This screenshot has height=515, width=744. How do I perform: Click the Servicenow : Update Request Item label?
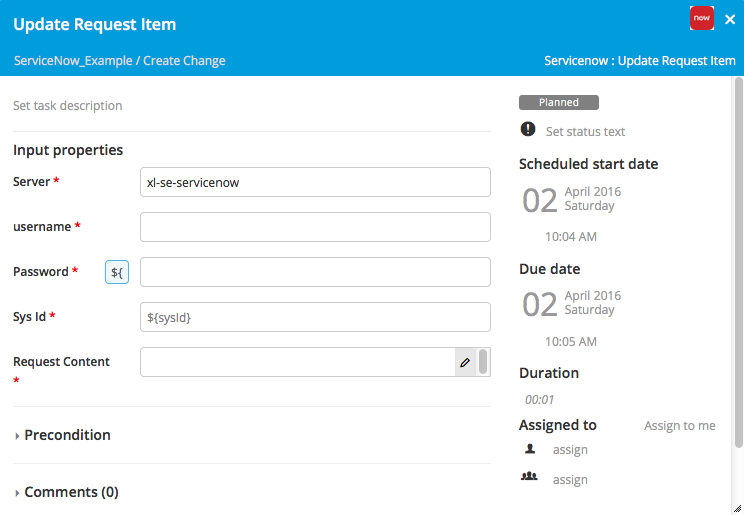[x=640, y=61]
